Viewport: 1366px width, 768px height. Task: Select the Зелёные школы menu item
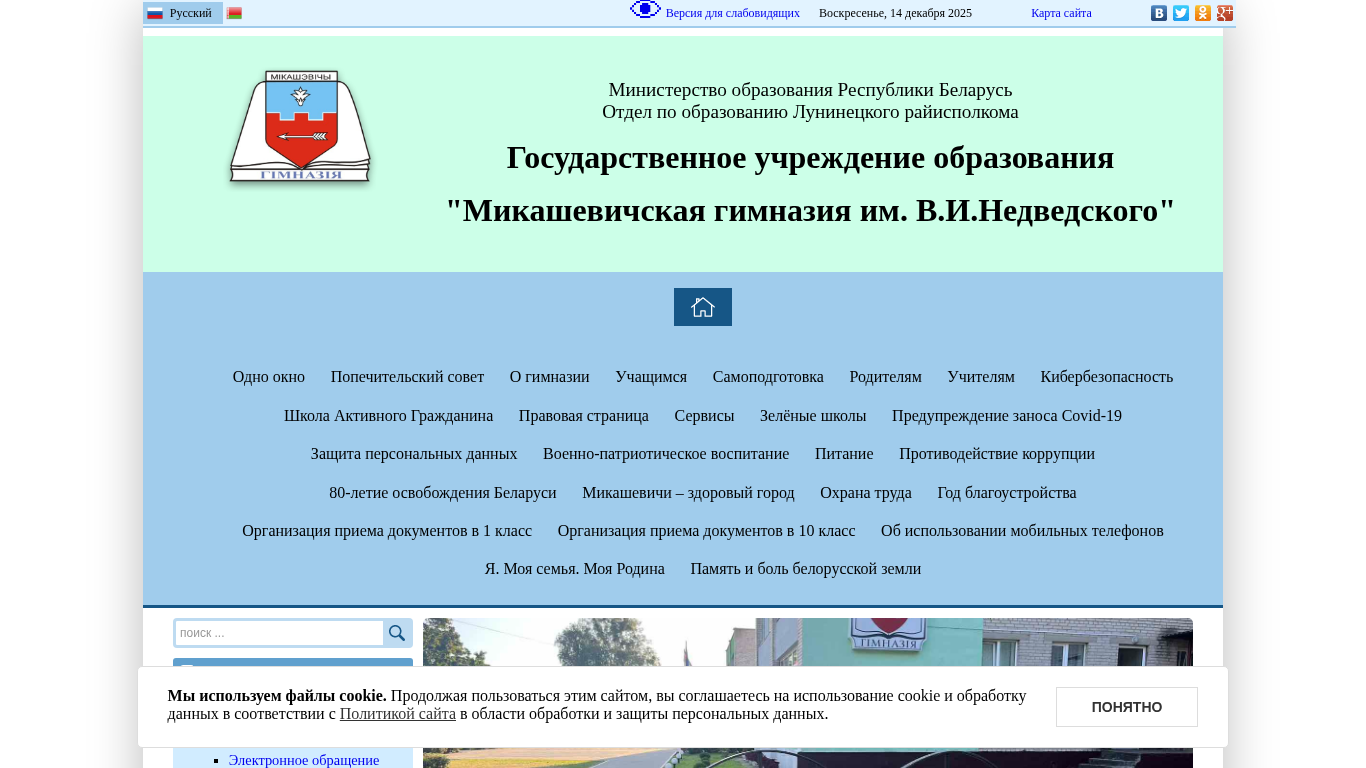click(813, 416)
